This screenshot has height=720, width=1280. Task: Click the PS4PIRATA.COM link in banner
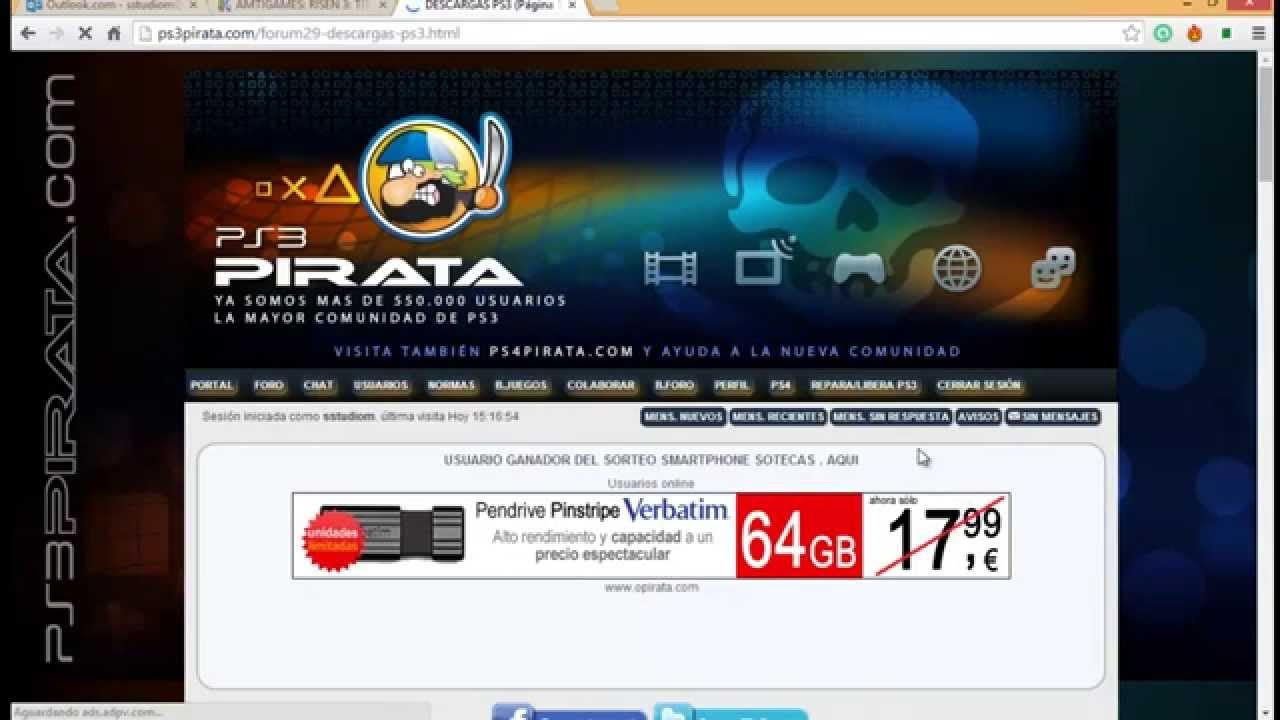point(562,352)
